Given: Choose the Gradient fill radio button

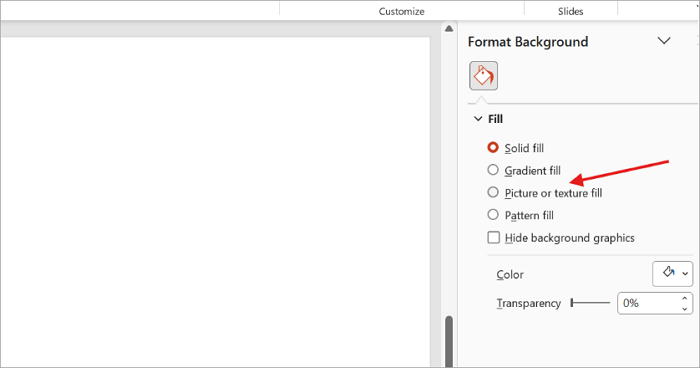Looking at the screenshot, I should [x=493, y=170].
